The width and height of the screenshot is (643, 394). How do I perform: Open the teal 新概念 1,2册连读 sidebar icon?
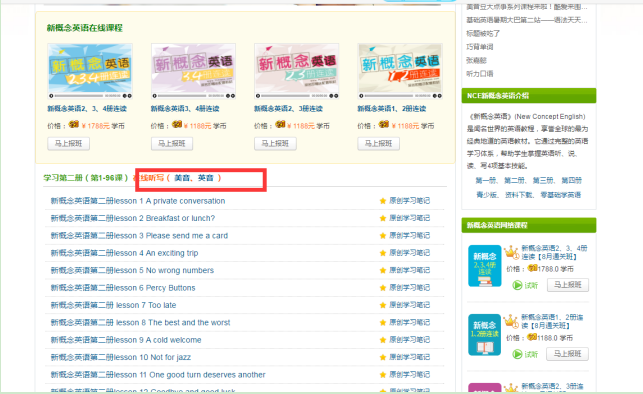tap(485, 335)
